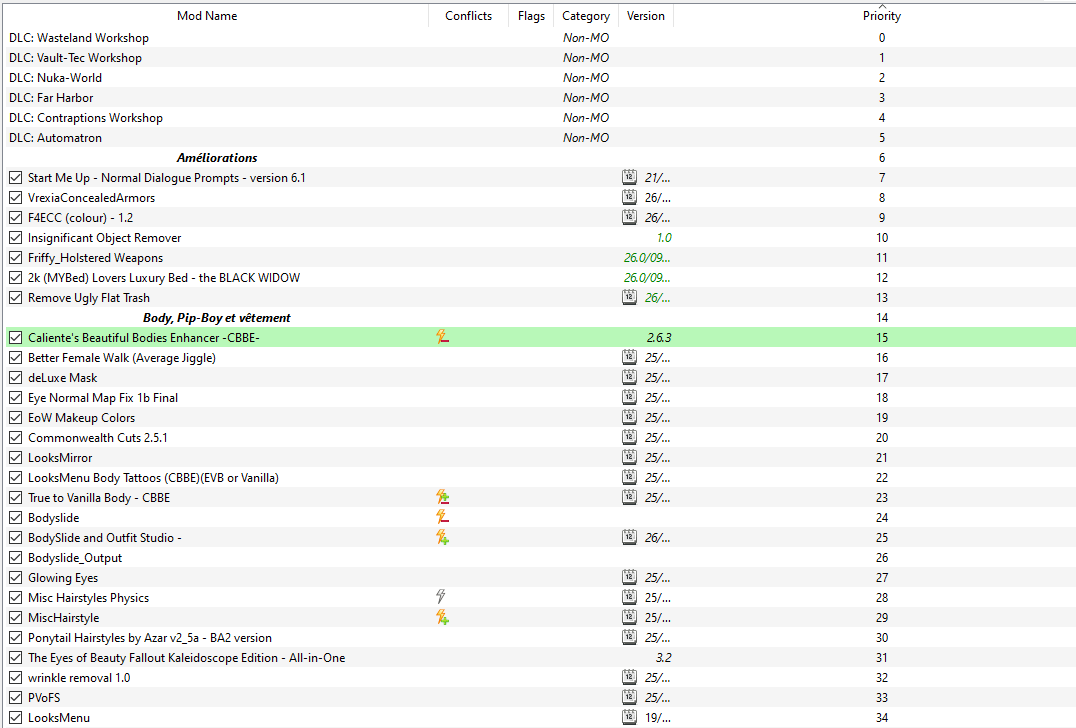
Task: Click the calendar version icon for Eye Normal Map Fix
Action: (629, 397)
